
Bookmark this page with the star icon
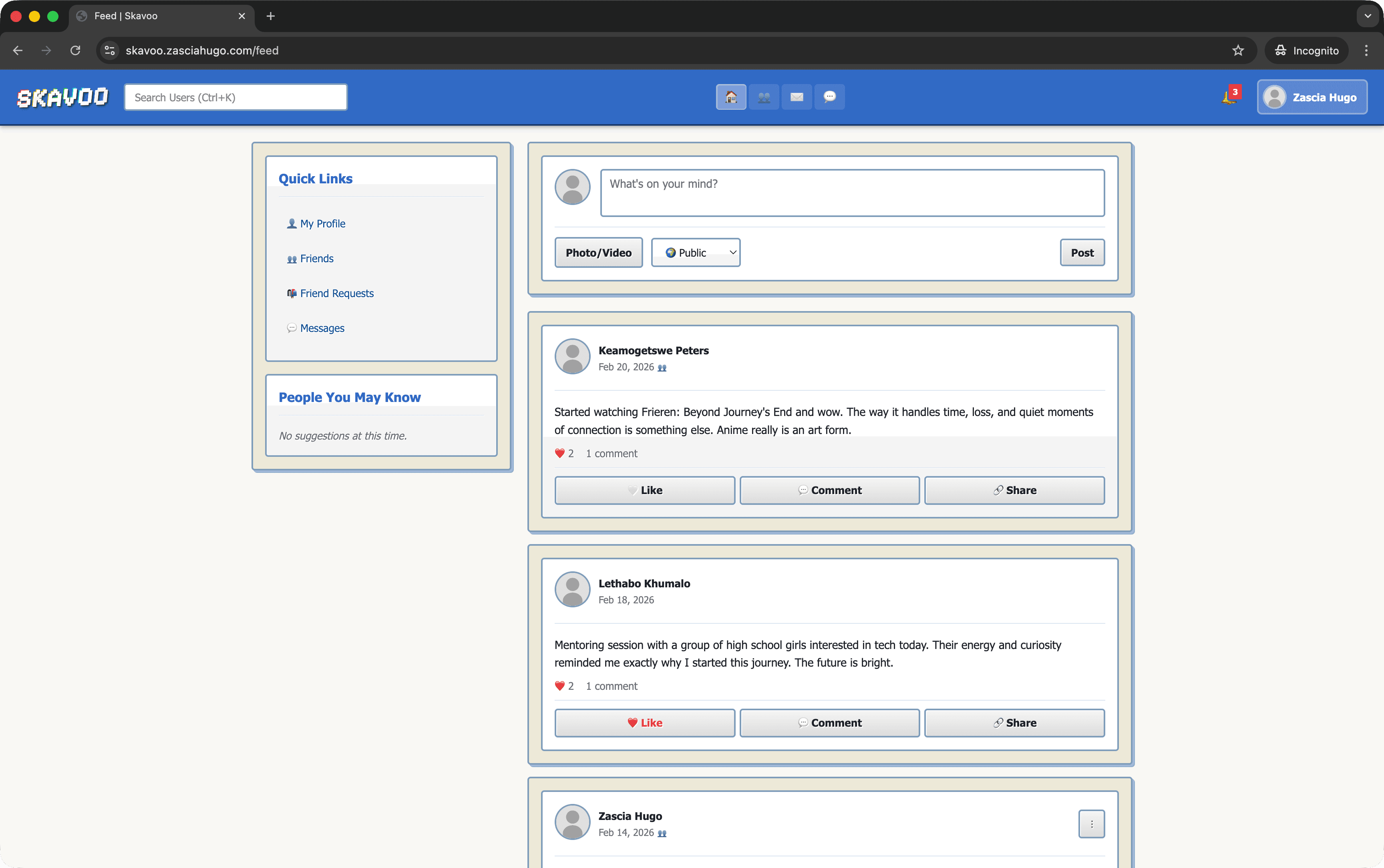1237,50
